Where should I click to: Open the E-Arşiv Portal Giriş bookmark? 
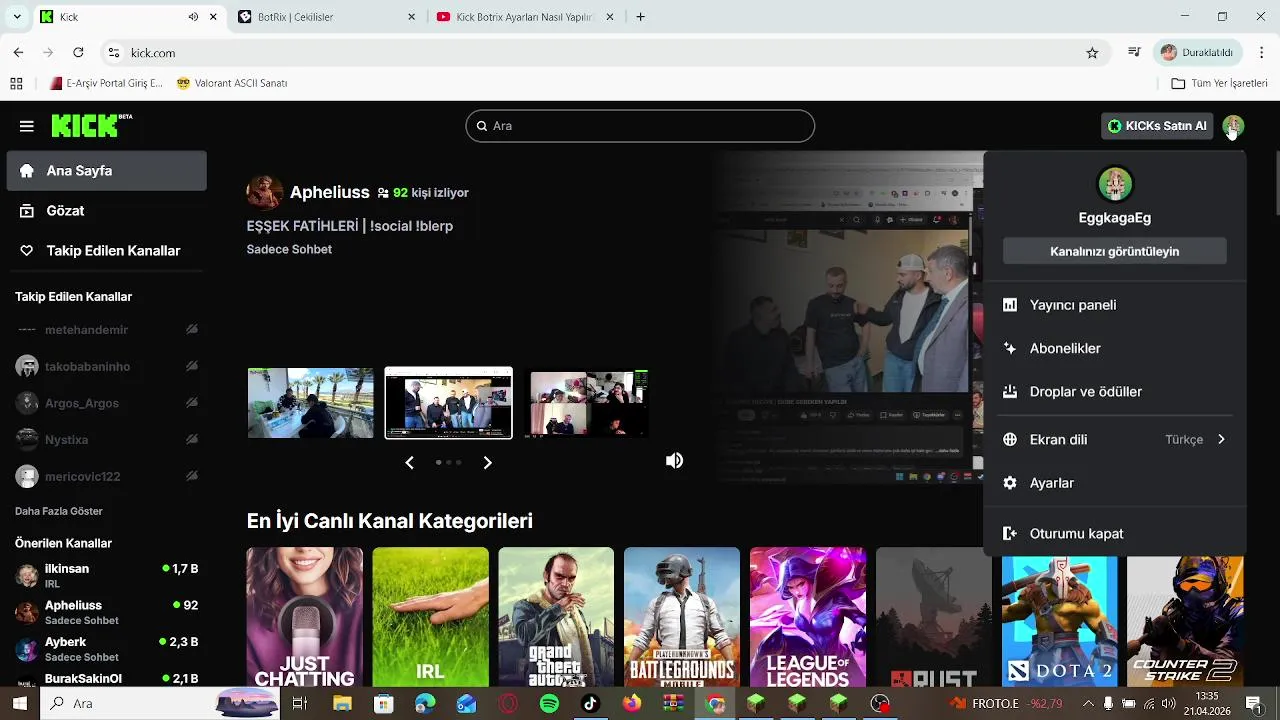(x=106, y=83)
